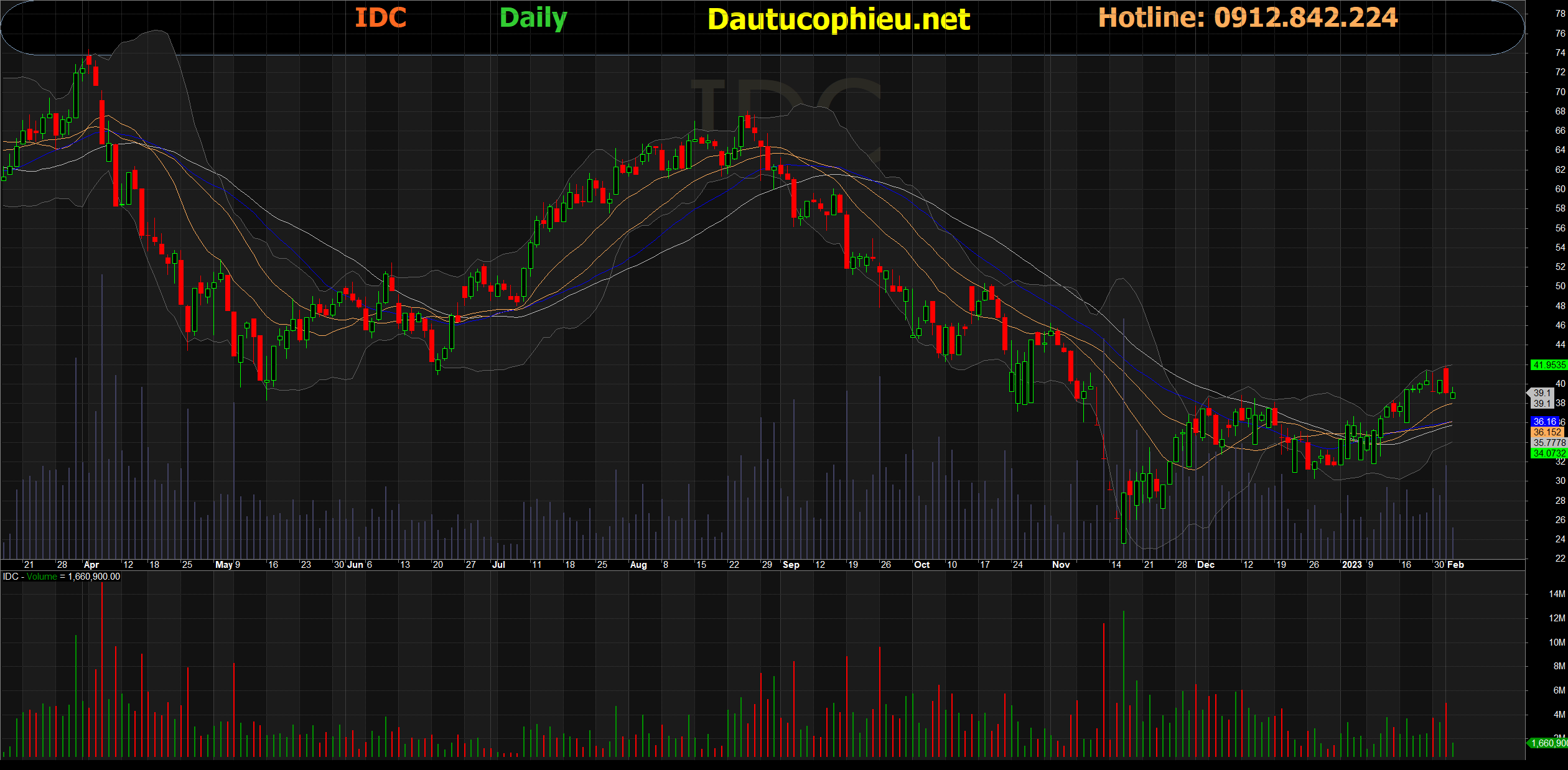Click the green 34.0732 lower band tag
1568x770 pixels.
[x=1548, y=453]
